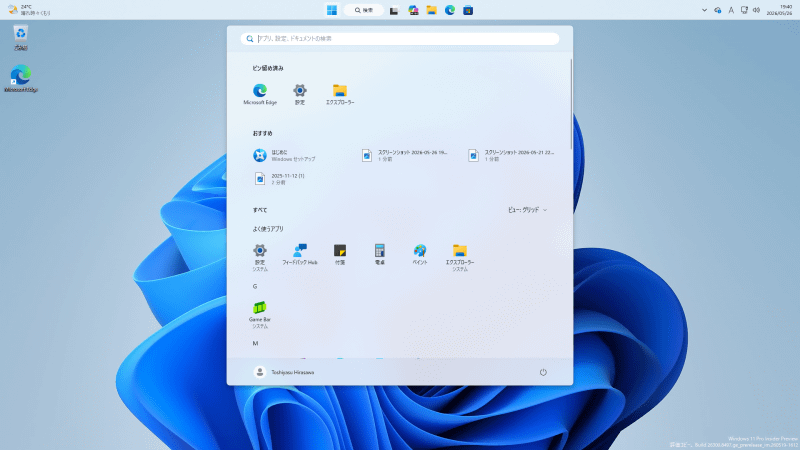The image size is (800, 450).
Task: Open the clock showing 19:40
Action: 780,10
